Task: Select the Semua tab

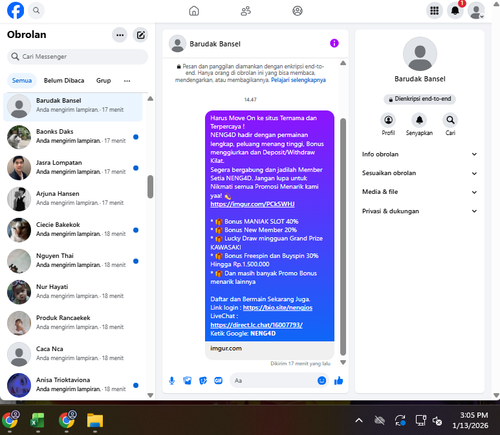Action: pos(22,81)
